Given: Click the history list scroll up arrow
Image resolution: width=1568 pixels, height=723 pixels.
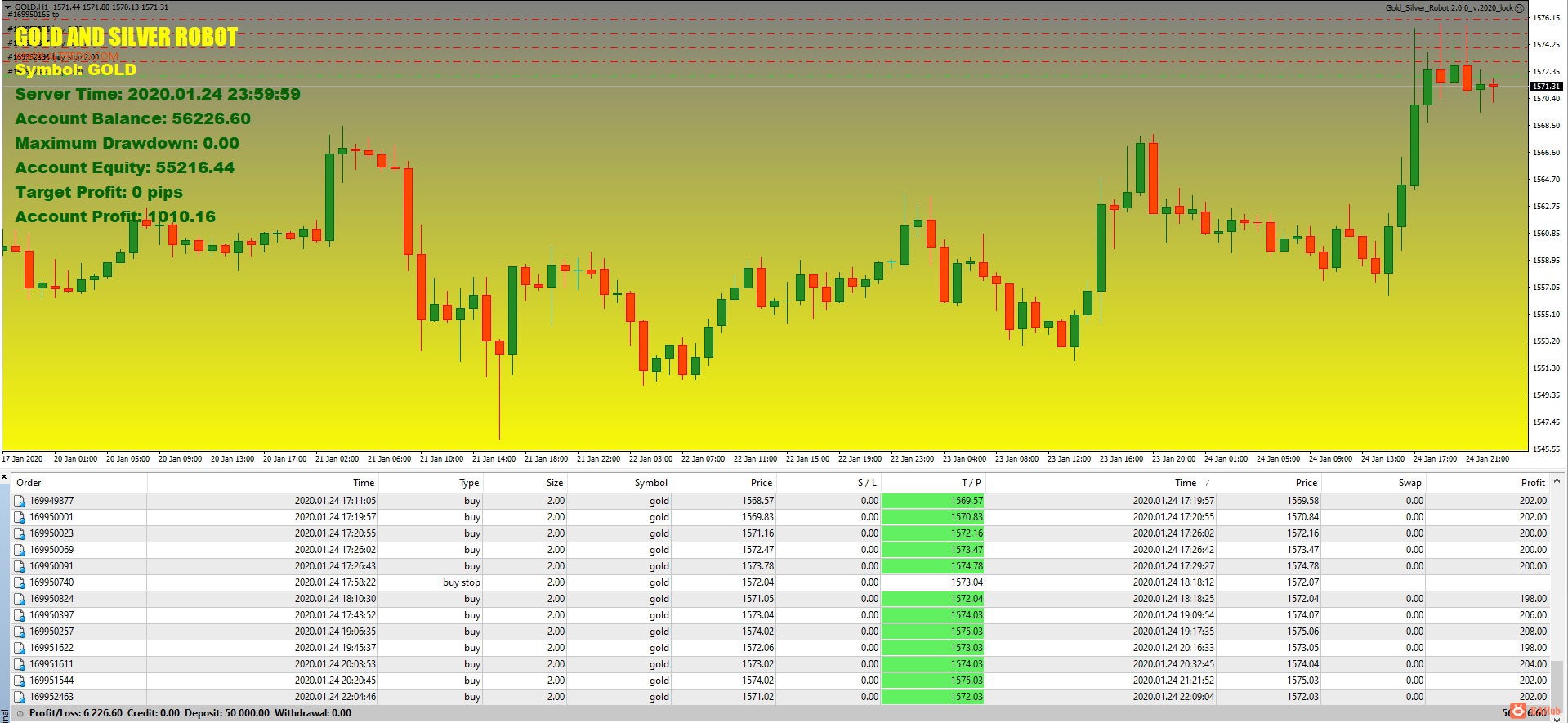Looking at the screenshot, I should tap(1557, 480).
